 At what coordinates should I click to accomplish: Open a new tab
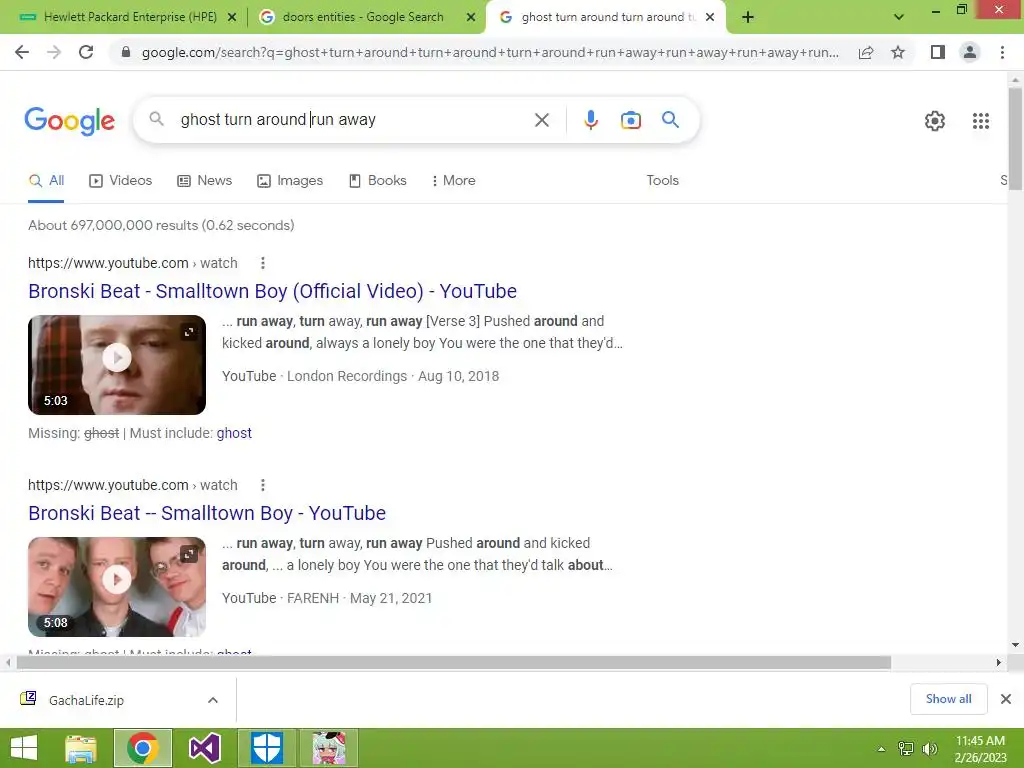748,17
